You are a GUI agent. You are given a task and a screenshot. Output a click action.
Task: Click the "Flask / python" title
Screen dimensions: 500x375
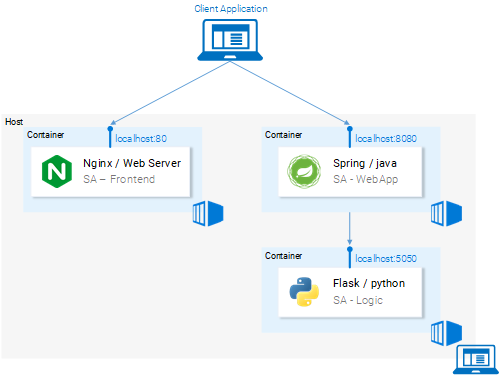click(369, 283)
